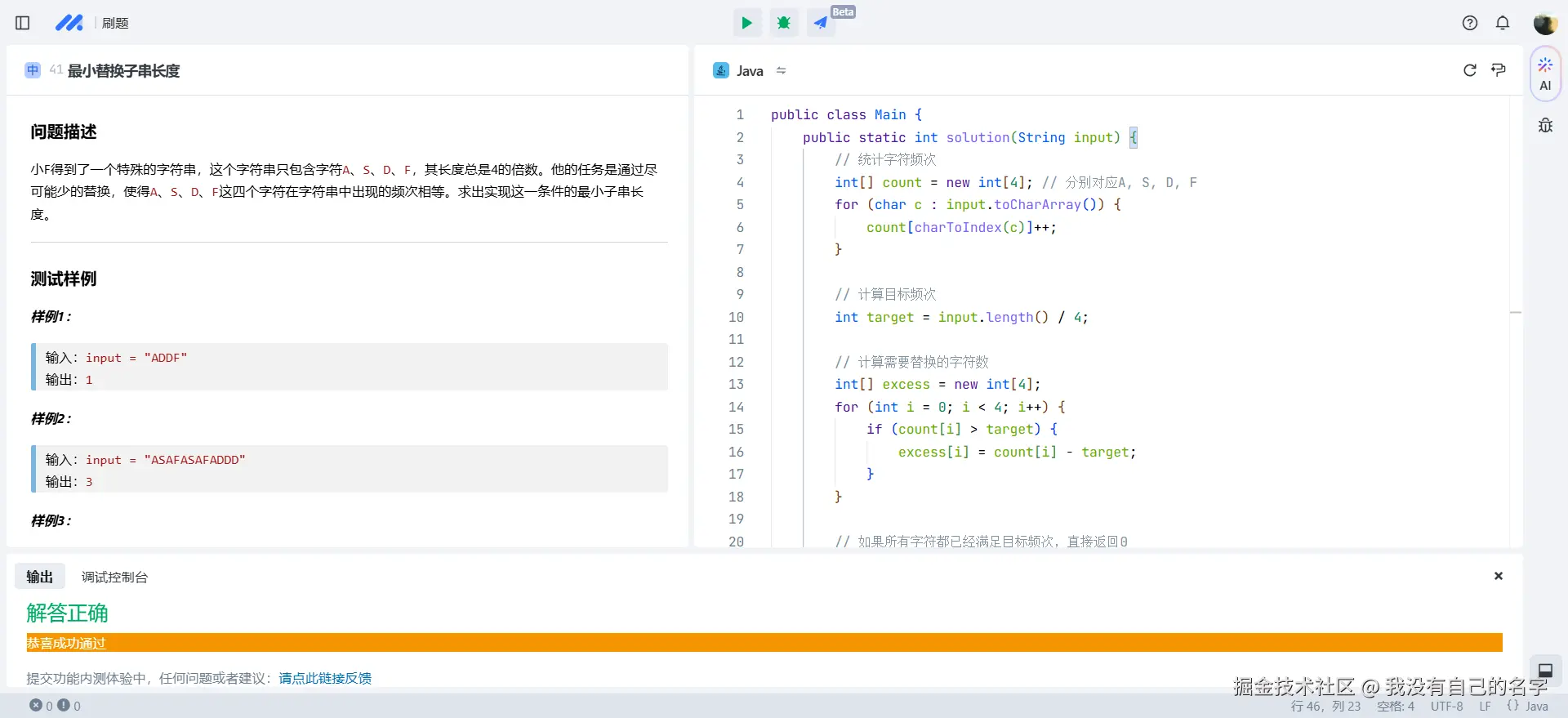Open the debug side panel icon
The image size is (1568, 718).
tap(1545, 126)
